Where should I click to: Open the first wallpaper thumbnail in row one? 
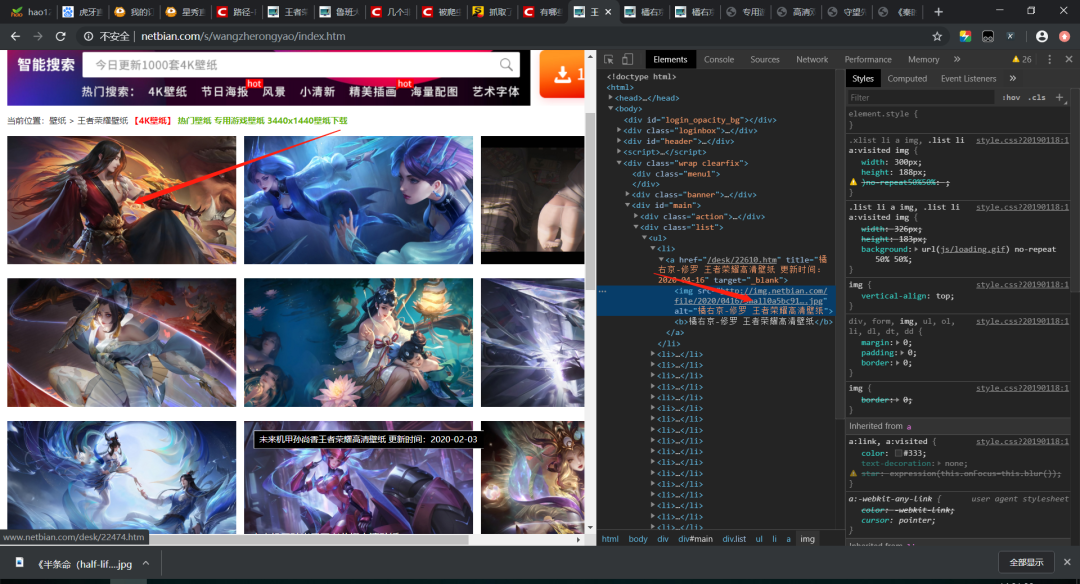coord(121,200)
